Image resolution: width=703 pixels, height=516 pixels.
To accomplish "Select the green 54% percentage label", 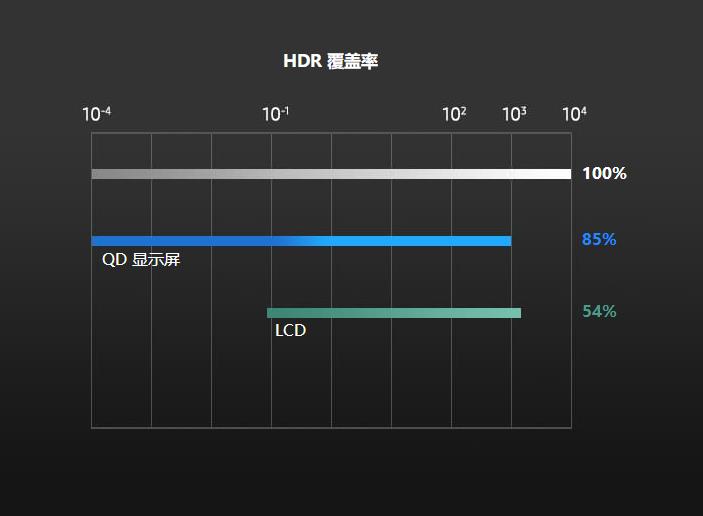I will [x=599, y=312].
